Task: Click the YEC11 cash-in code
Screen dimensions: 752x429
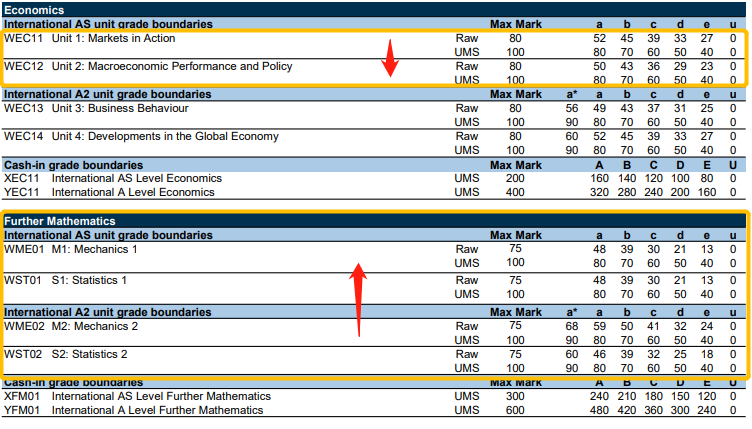Action: (22, 192)
